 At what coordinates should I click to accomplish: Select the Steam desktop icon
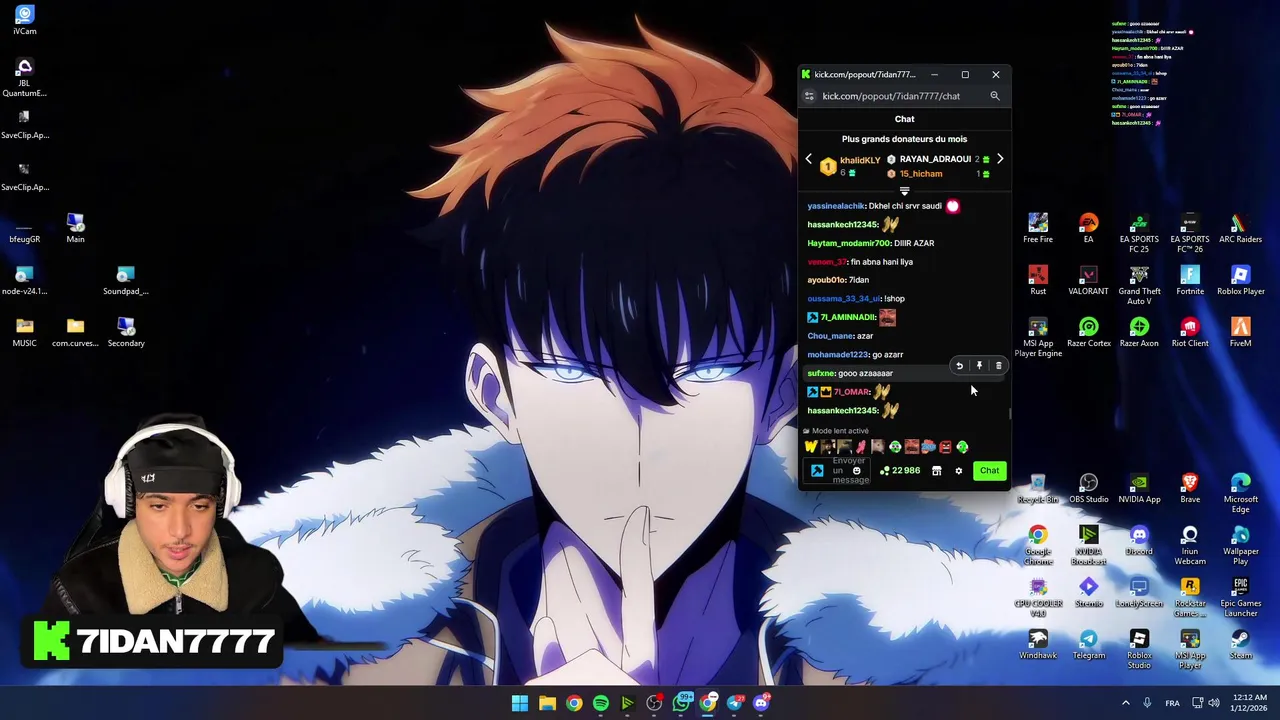[x=1241, y=645]
